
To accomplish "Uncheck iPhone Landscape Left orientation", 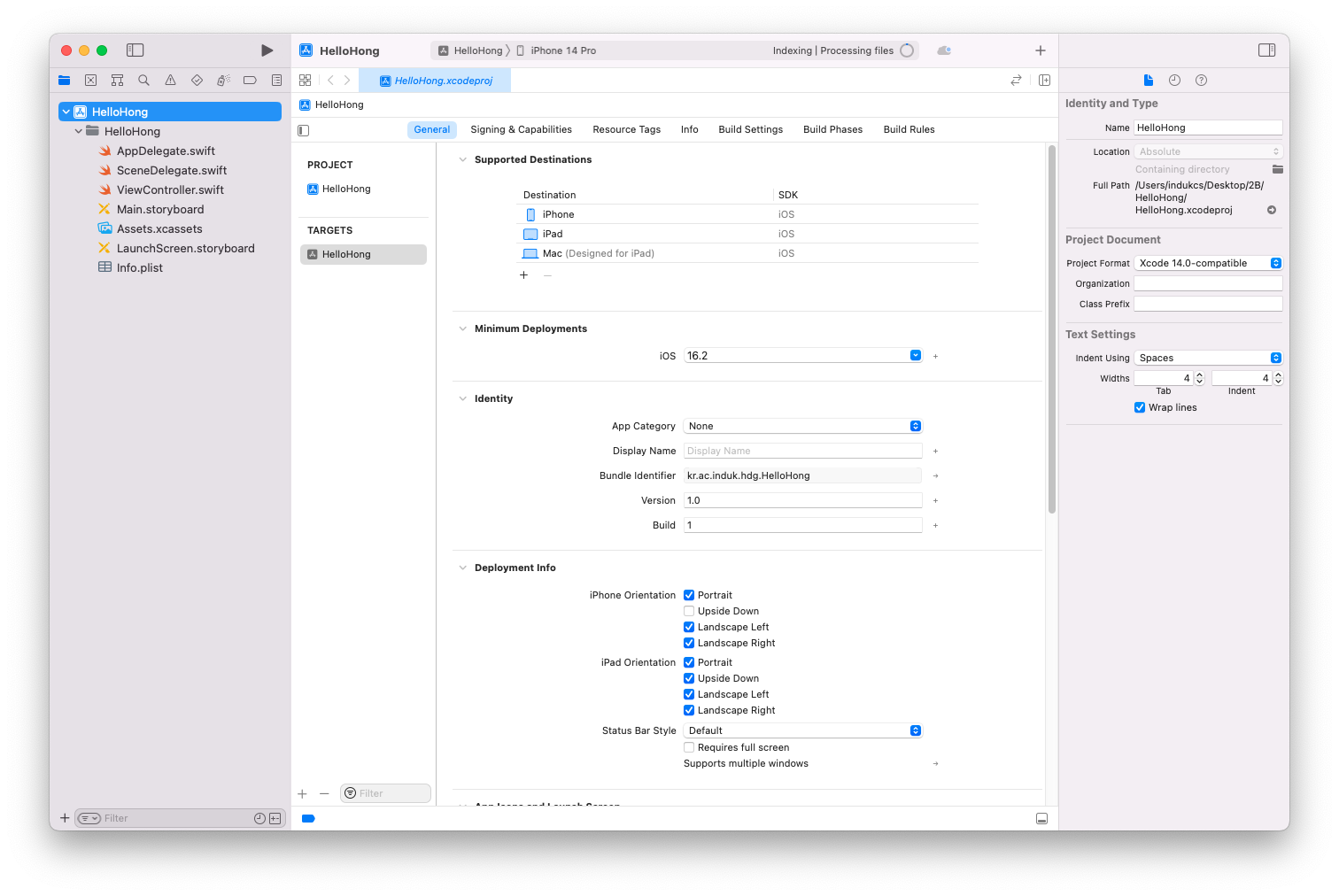I will (x=689, y=627).
